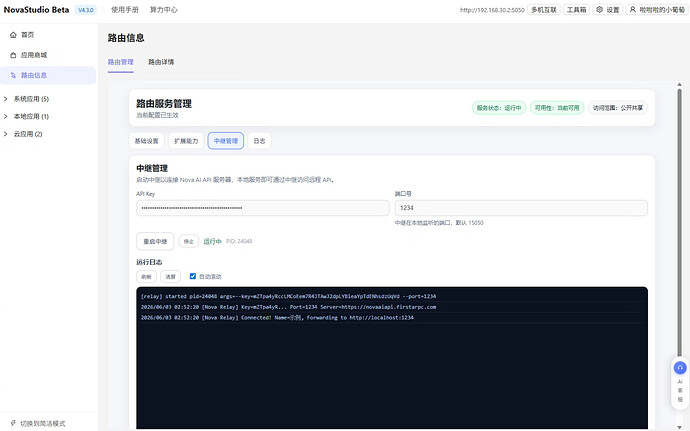Click the 当前配置已生效 text
This screenshot has height=431, width=690.
158,115
